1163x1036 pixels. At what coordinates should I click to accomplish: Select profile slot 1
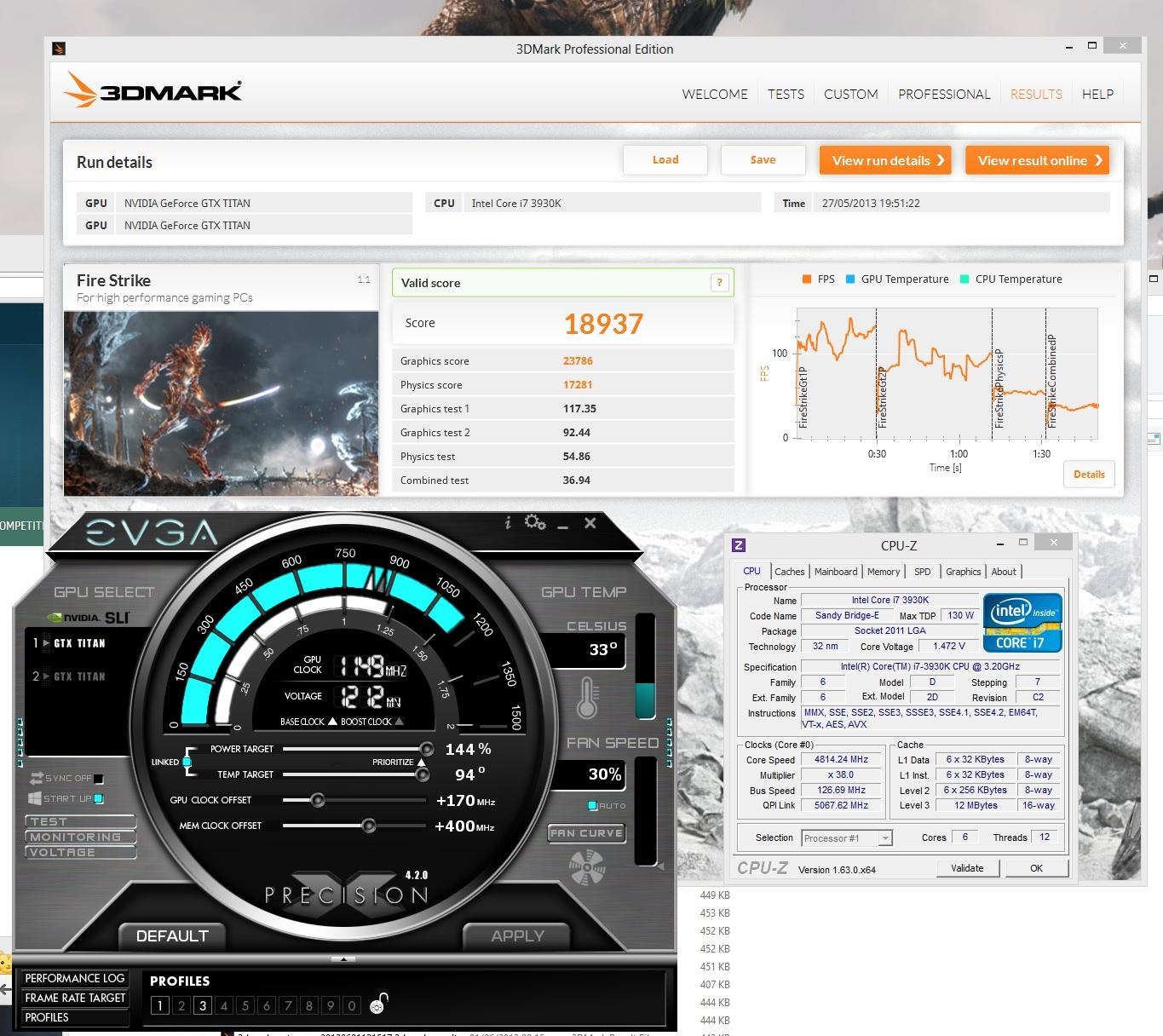pyautogui.click(x=159, y=1005)
